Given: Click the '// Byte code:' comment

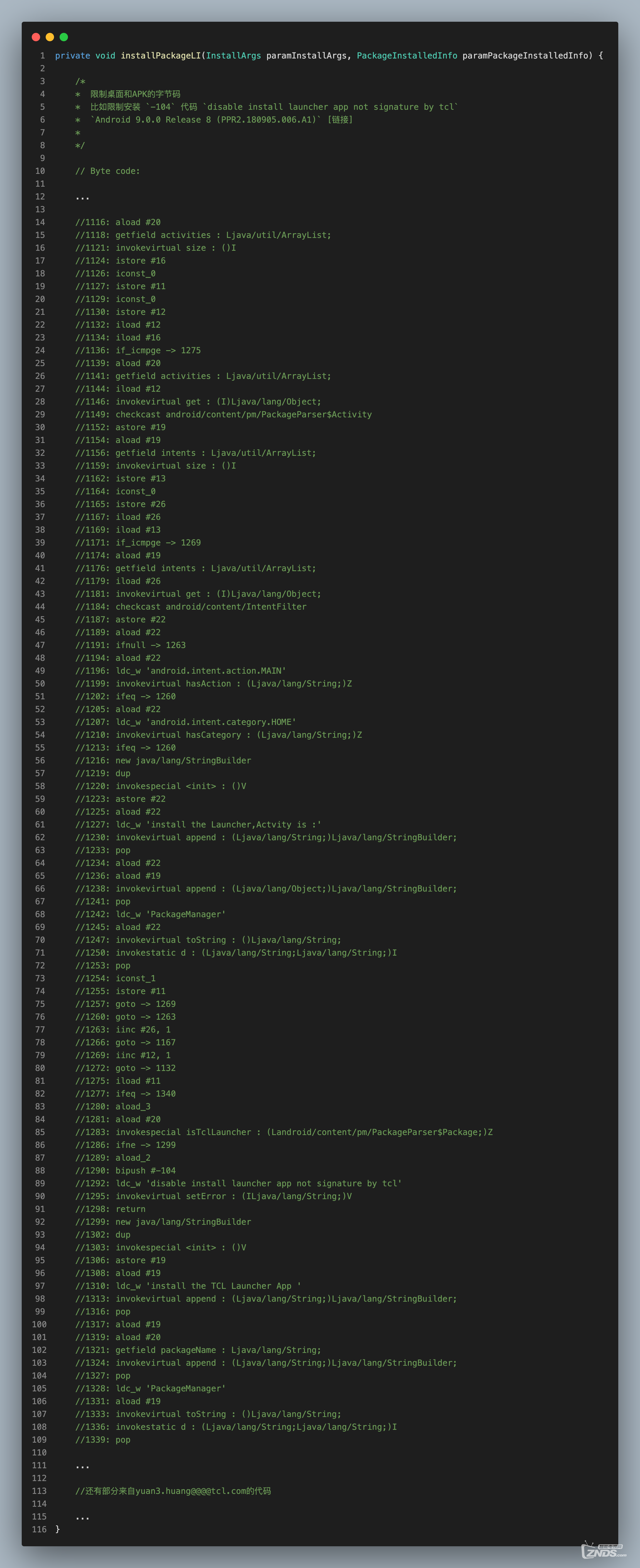Looking at the screenshot, I should [108, 171].
